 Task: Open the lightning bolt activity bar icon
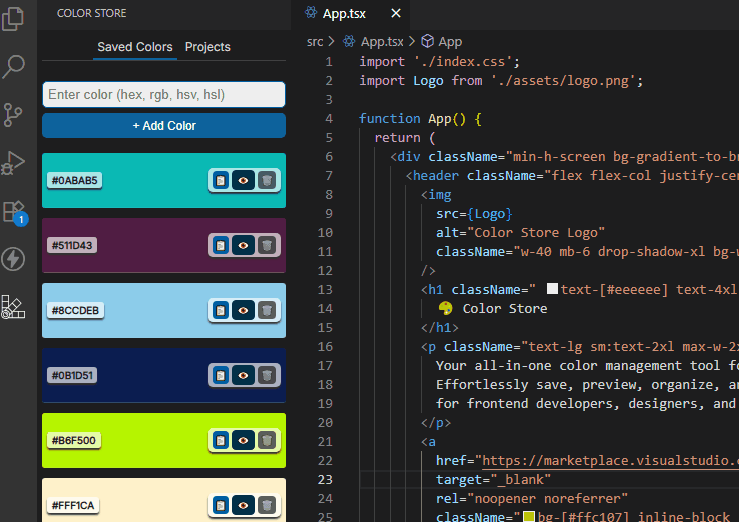tap(13, 259)
